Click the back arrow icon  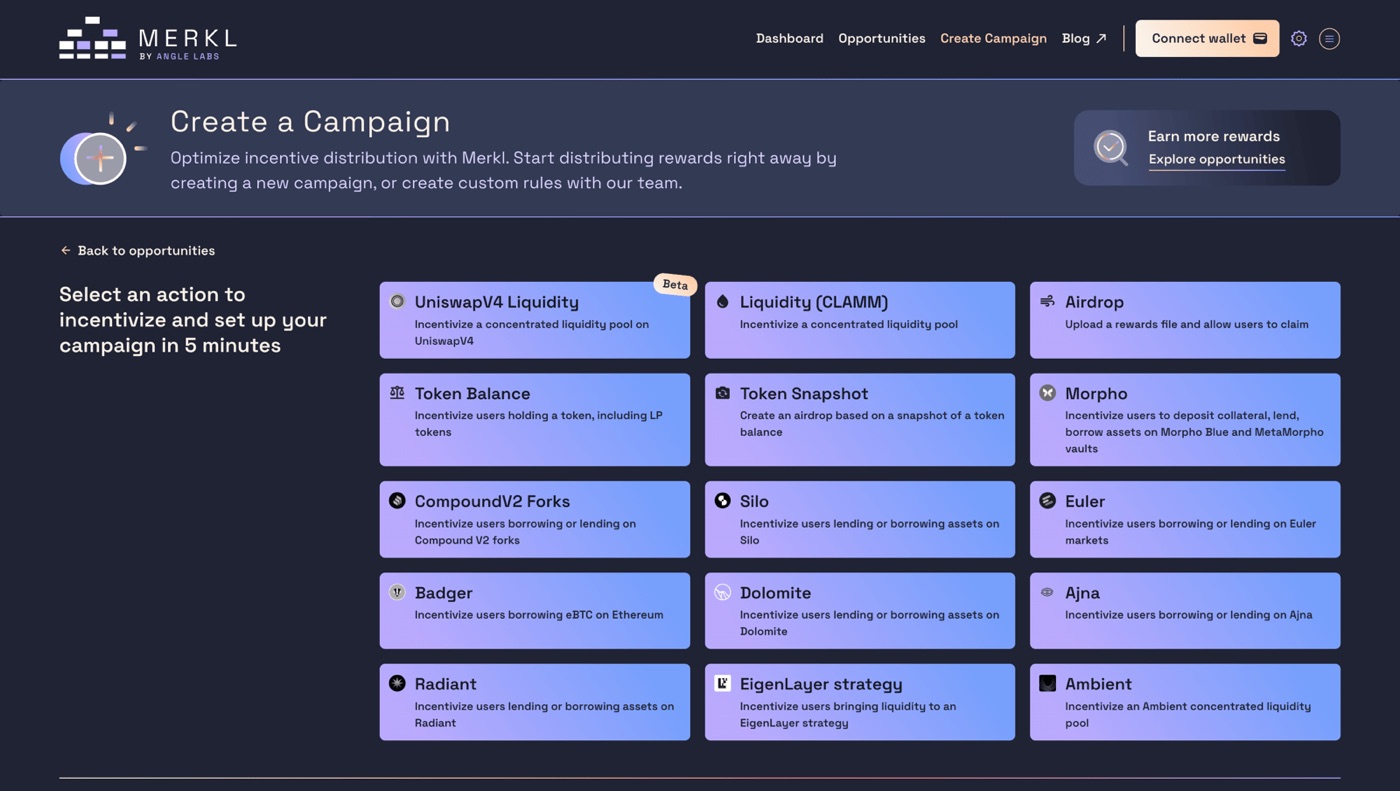pos(65,250)
